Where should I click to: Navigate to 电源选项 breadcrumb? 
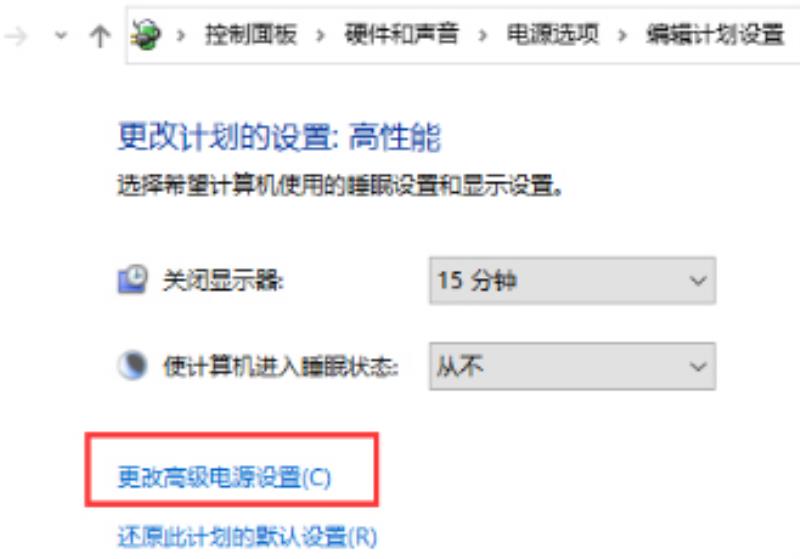(553, 34)
